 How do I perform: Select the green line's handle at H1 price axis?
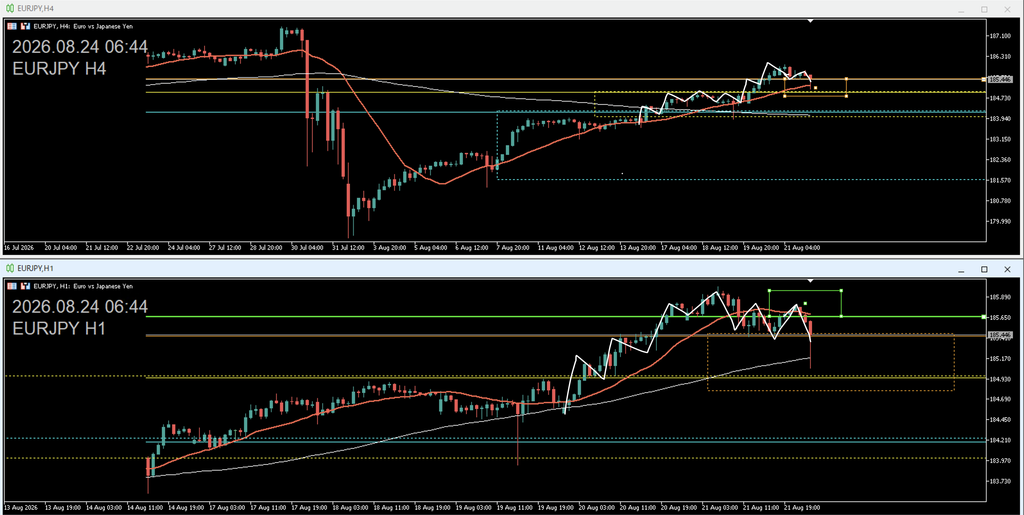(984, 317)
